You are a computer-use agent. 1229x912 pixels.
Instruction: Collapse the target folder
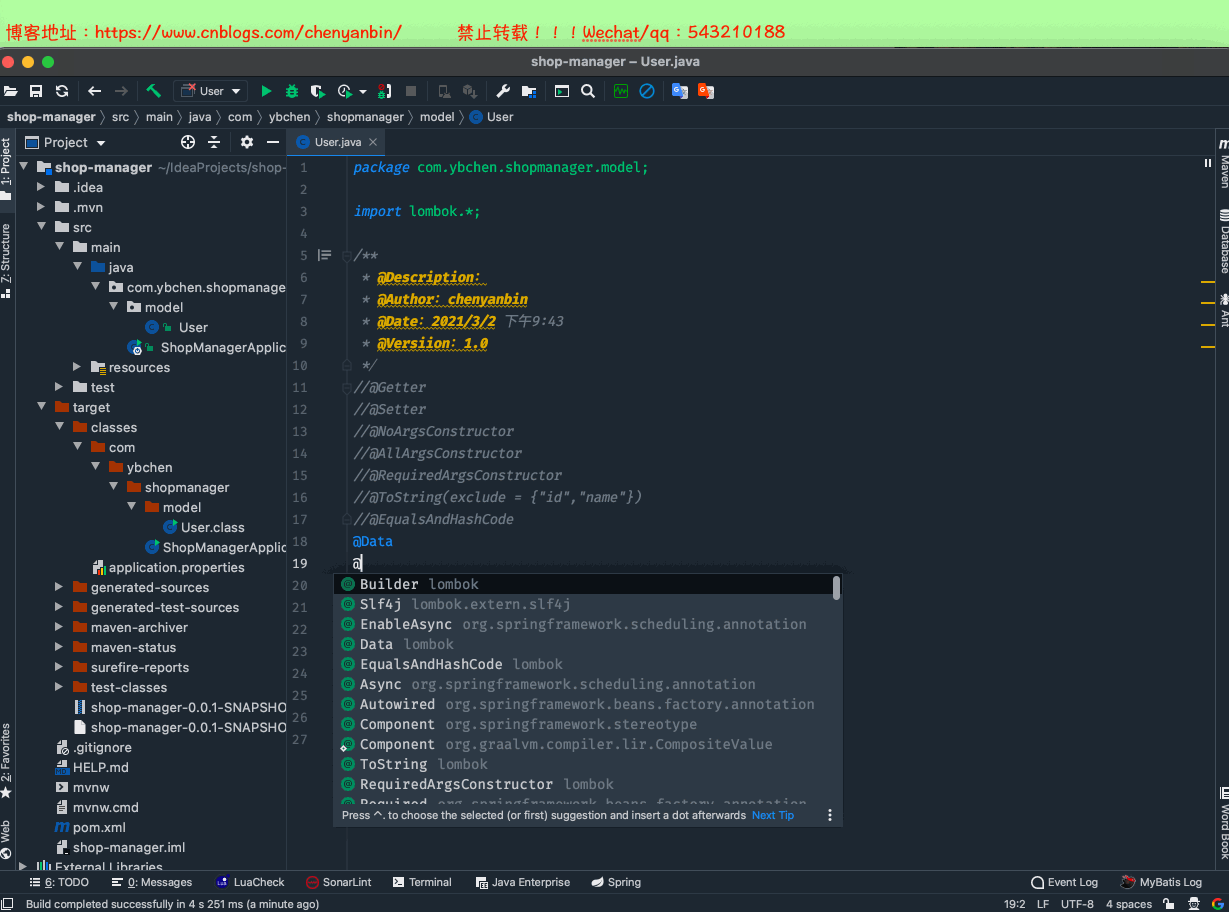click(x=40, y=407)
